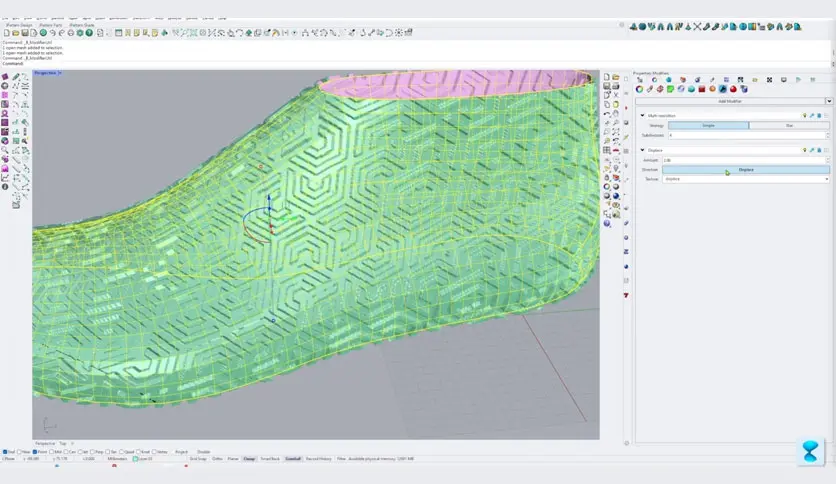This screenshot has height=484, width=836.
Task: Click the New file icon in top toolbar
Action: pyautogui.click(x=6, y=33)
